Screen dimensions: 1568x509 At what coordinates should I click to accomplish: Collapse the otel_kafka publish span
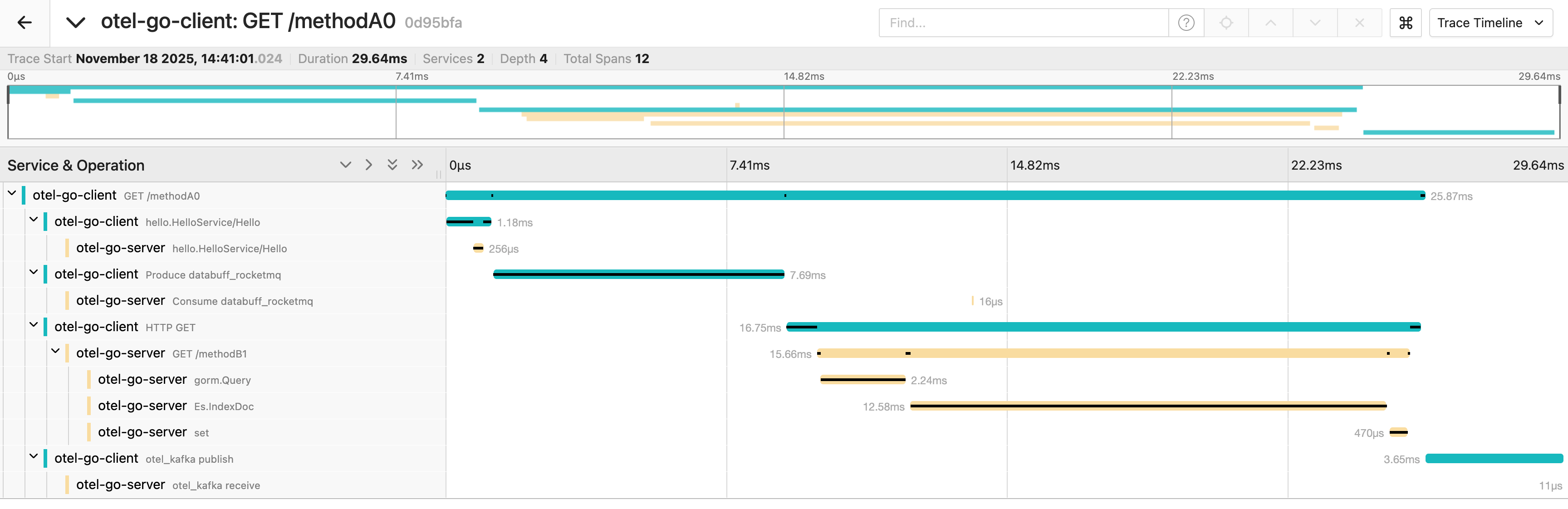click(x=34, y=457)
